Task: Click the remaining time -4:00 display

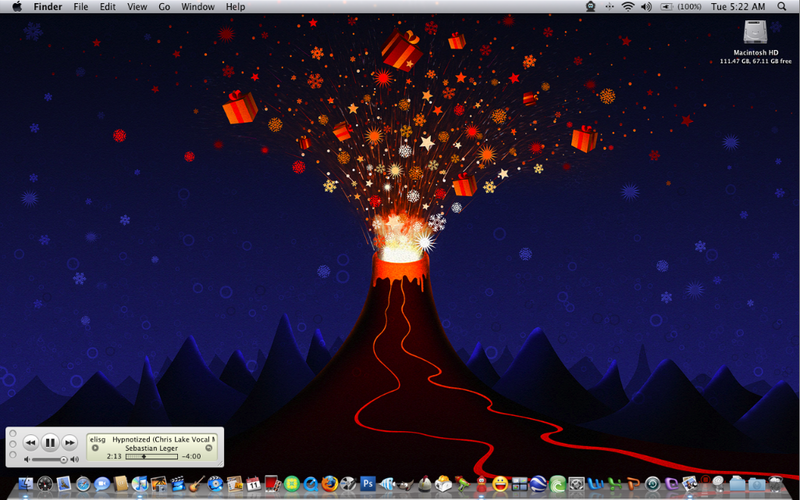Action: click(x=191, y=457)
